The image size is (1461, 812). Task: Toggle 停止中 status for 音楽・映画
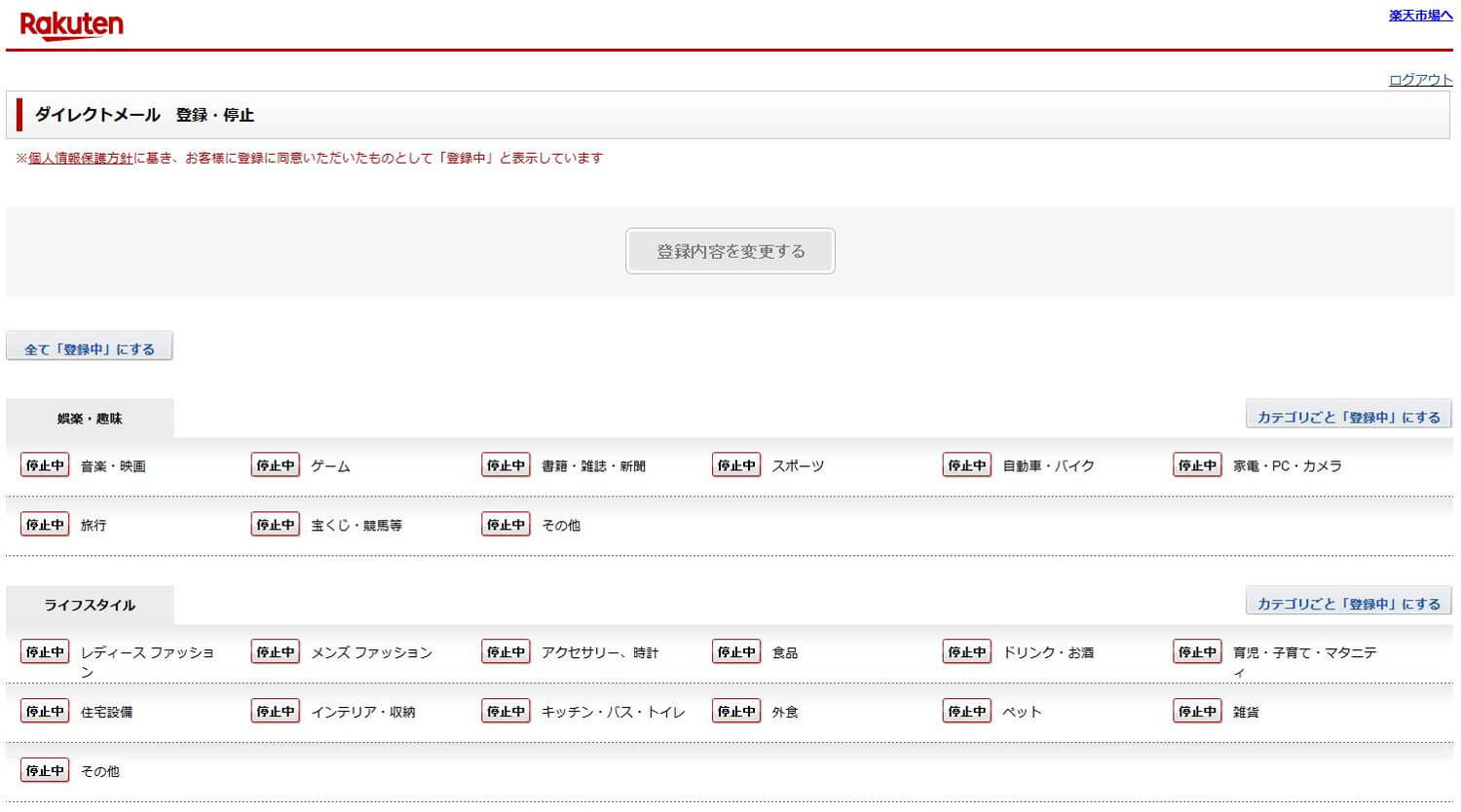(45, 465)
